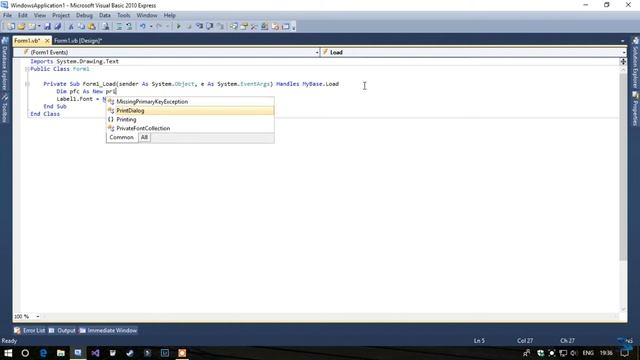Expand the Database Explorer side panel
The width and height of the screenshot is (640, 360).
5,64
